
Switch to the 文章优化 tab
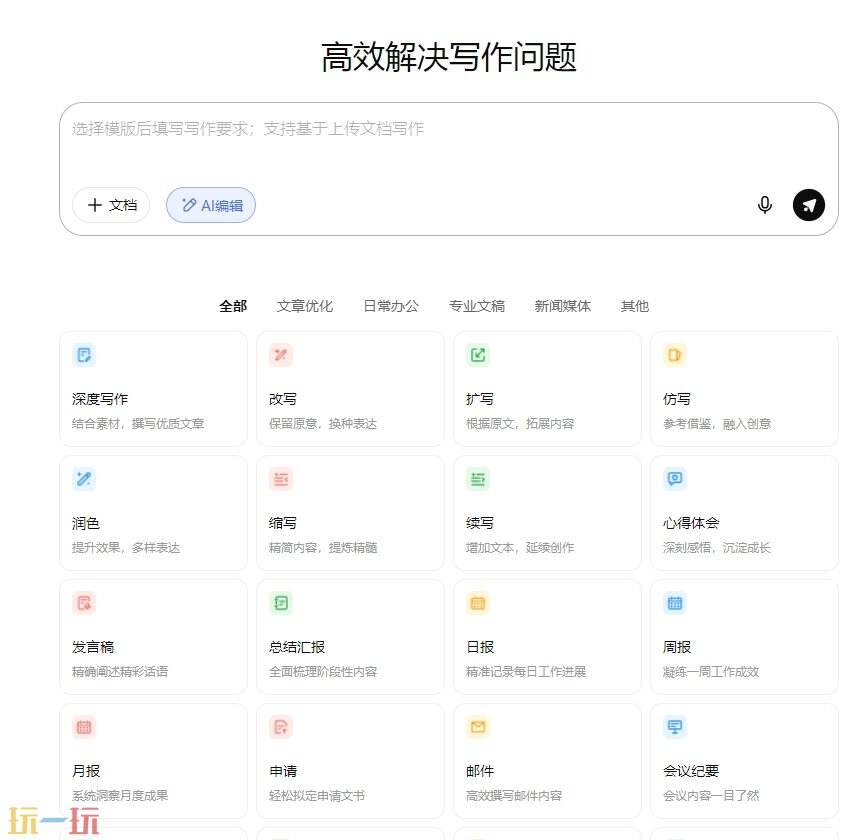tap(305, 306)
